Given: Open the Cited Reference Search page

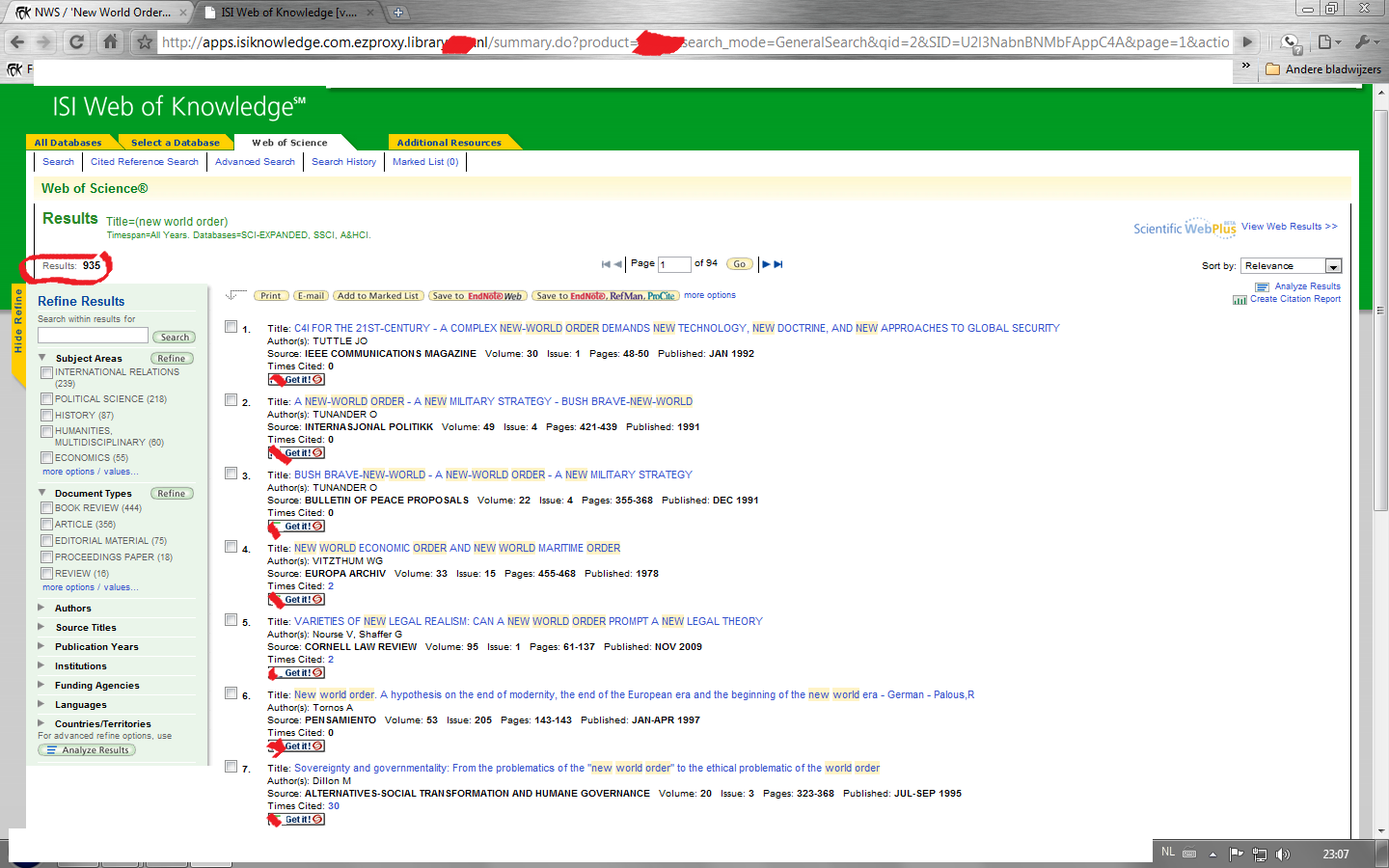Looking at the screenshot, I should coord(145,162).
